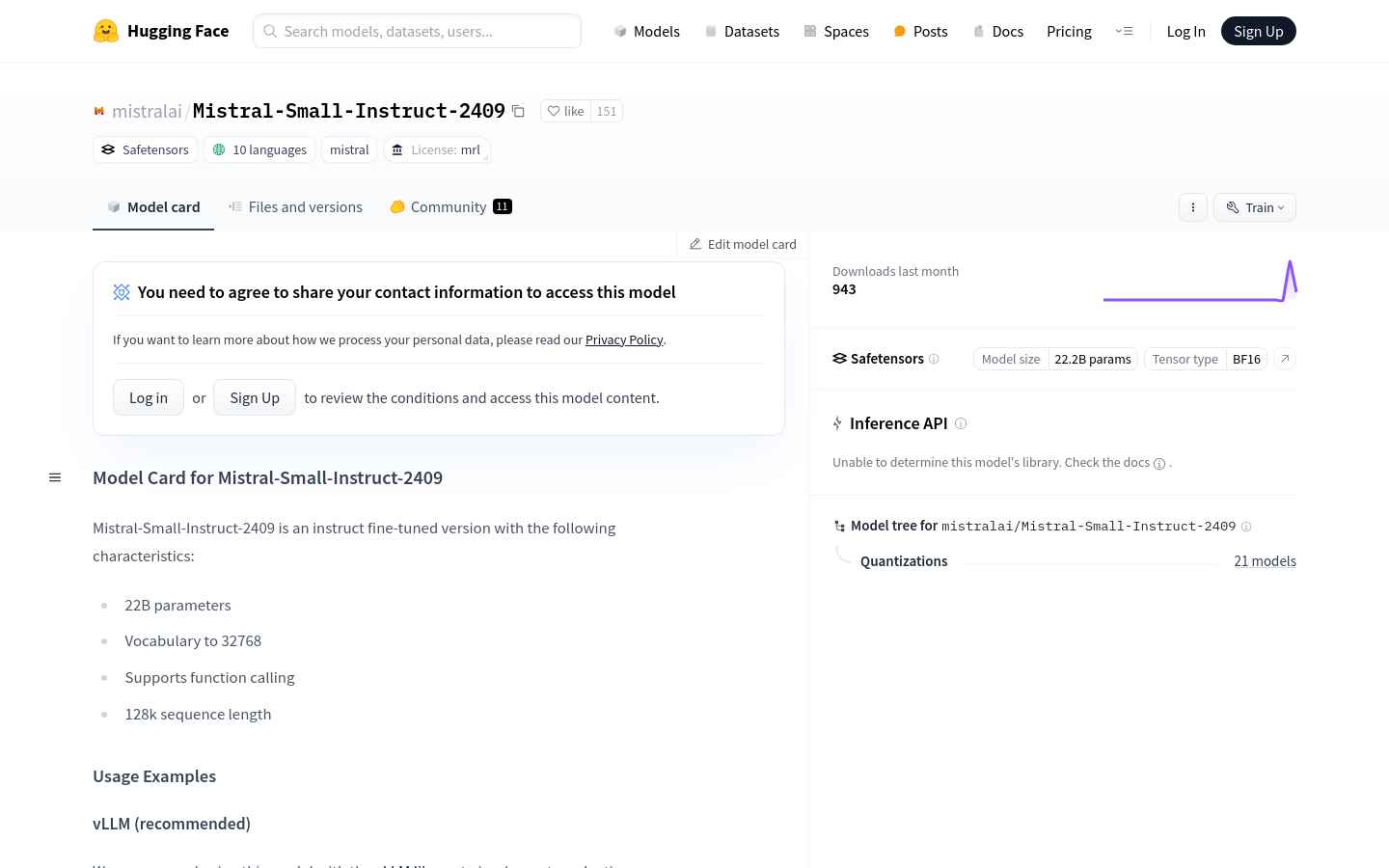1389x868 pixels.
Task: Click the heart like button
Action: 565,111
